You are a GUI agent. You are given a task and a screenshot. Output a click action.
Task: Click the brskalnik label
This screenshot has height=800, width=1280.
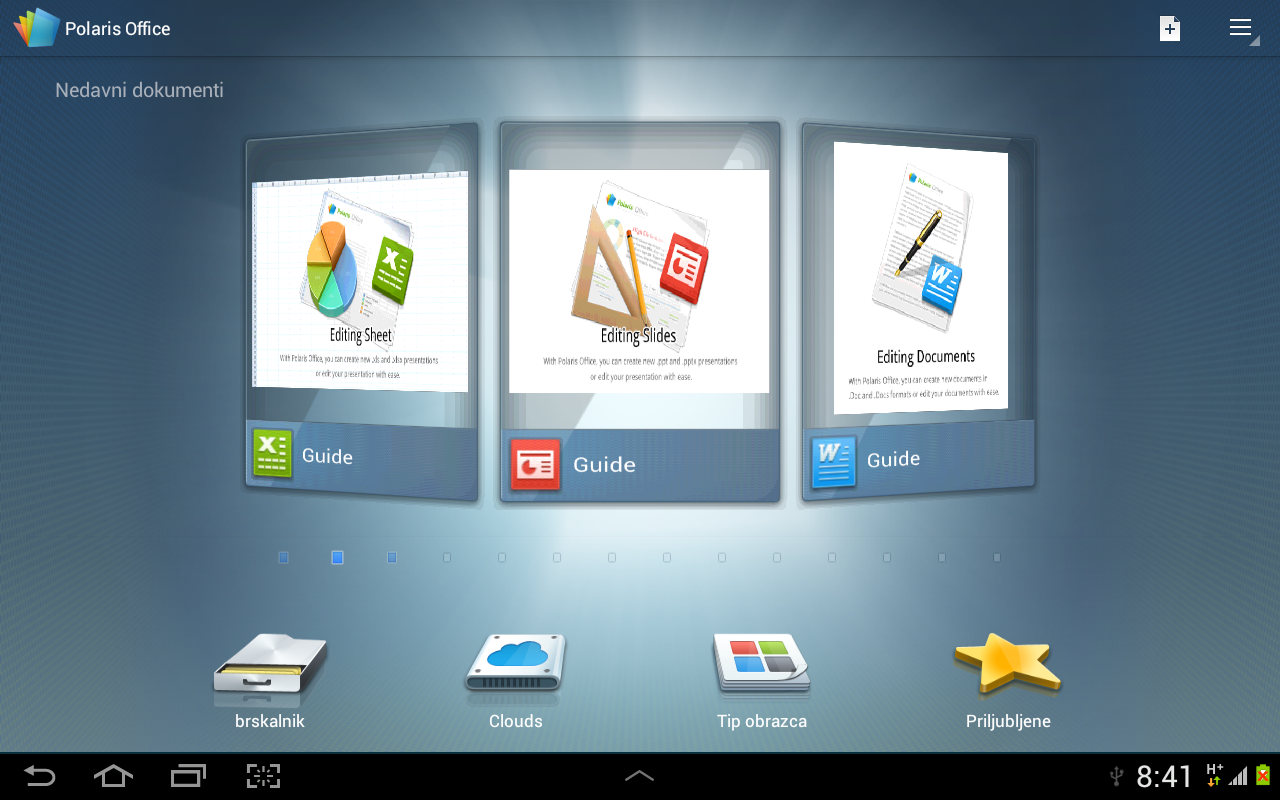(x=270, y=721)
